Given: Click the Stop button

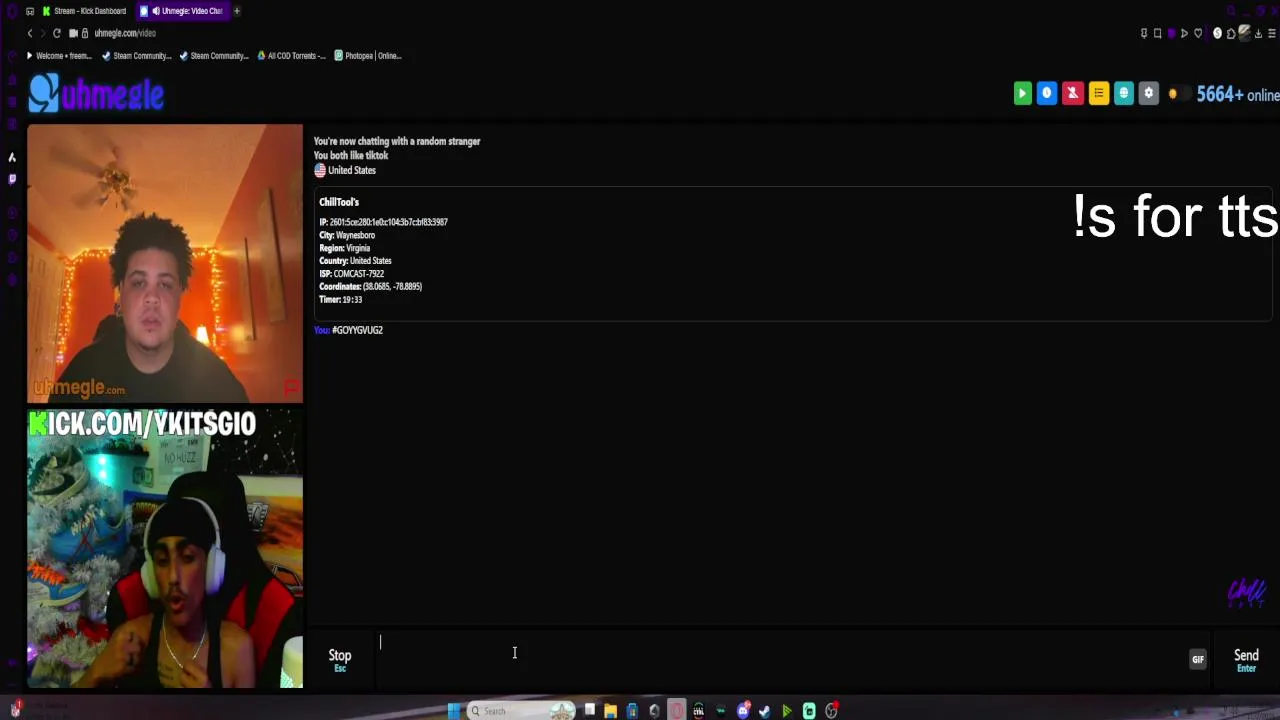Looking at the screenshot, I should tap(340, 659).
